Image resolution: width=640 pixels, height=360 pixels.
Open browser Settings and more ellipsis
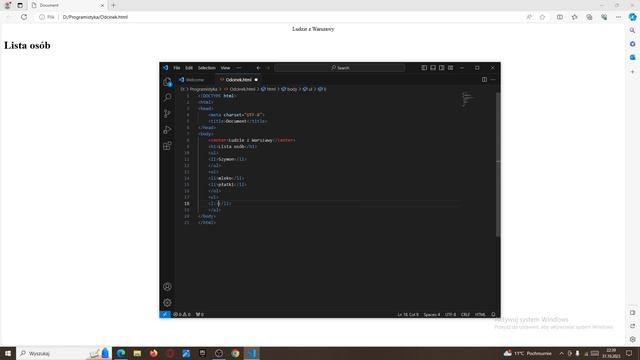[618, 17]
